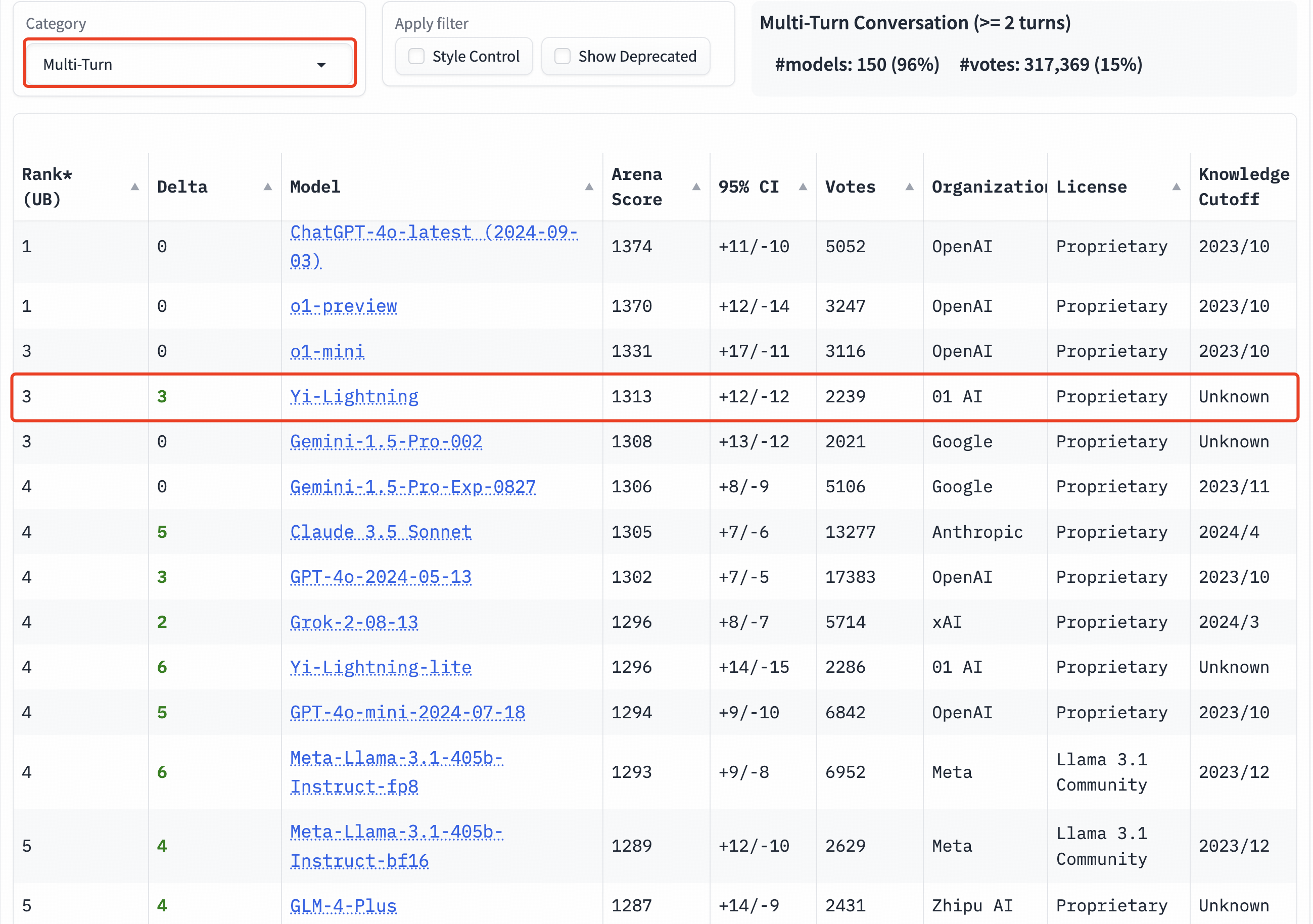Click the Claude 3.5 Sonnet link
Screen dimensions: 1313x924
[381, 532]
